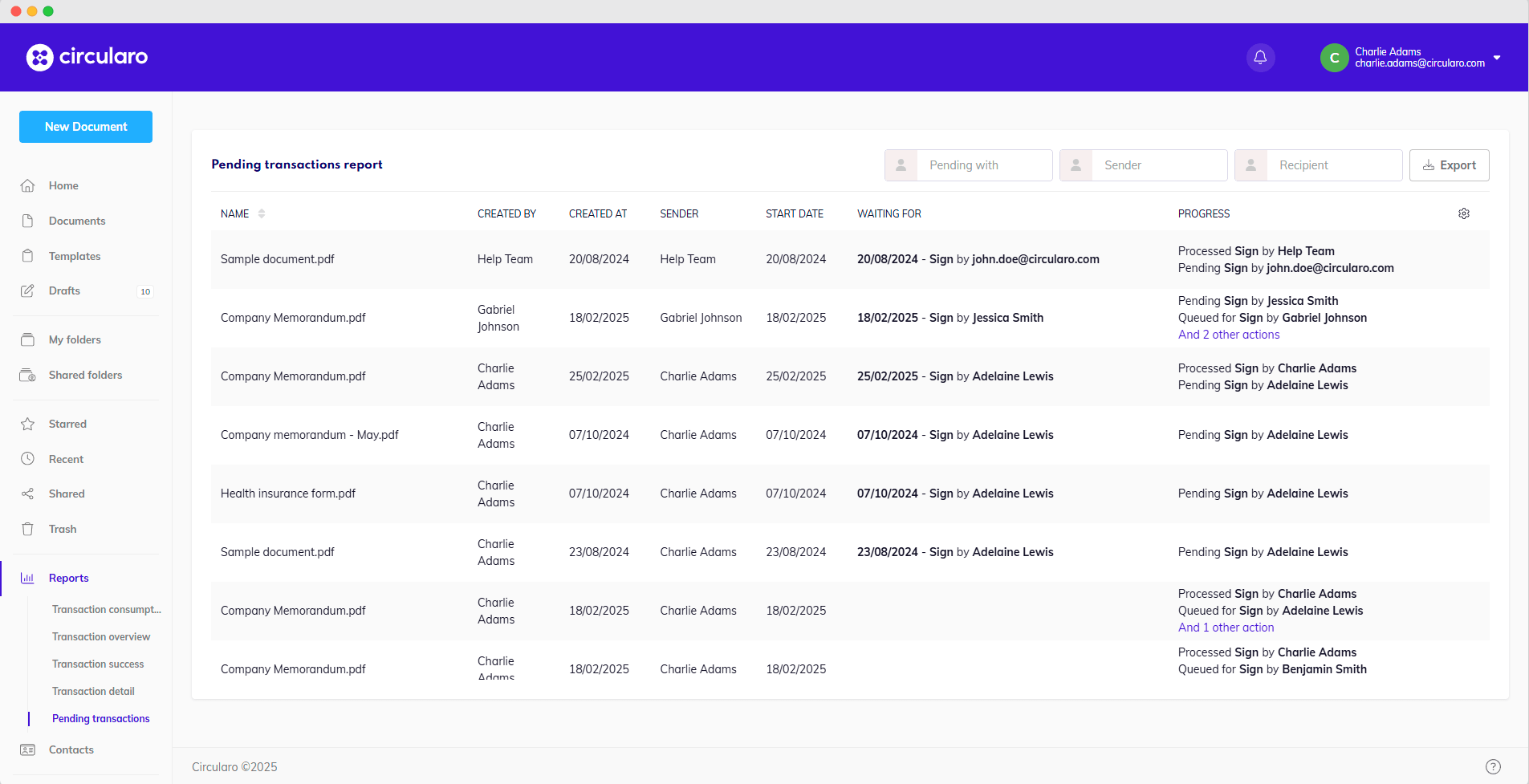Open Drafts in the sidebar
This screenshot has height=784, width=1529.
coord(64,290)
